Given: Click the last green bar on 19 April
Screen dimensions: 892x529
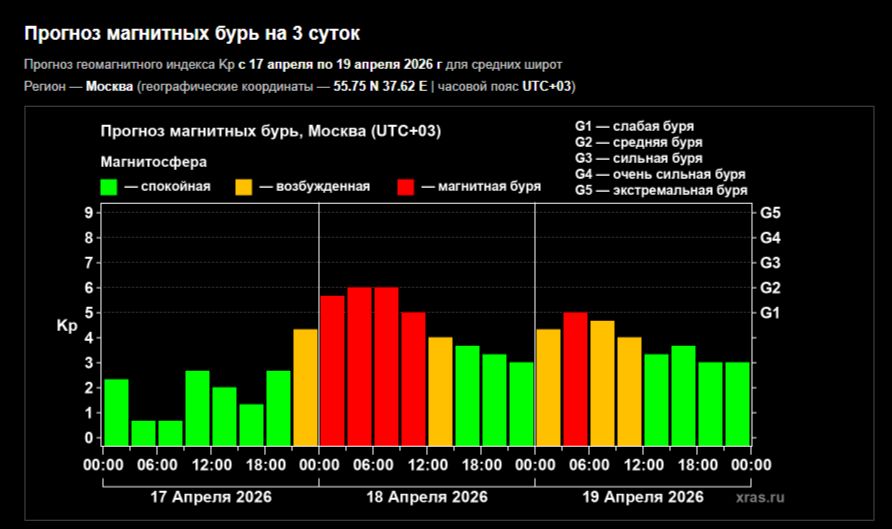Looking at the screenshot, I should click(x=737, y=404).
